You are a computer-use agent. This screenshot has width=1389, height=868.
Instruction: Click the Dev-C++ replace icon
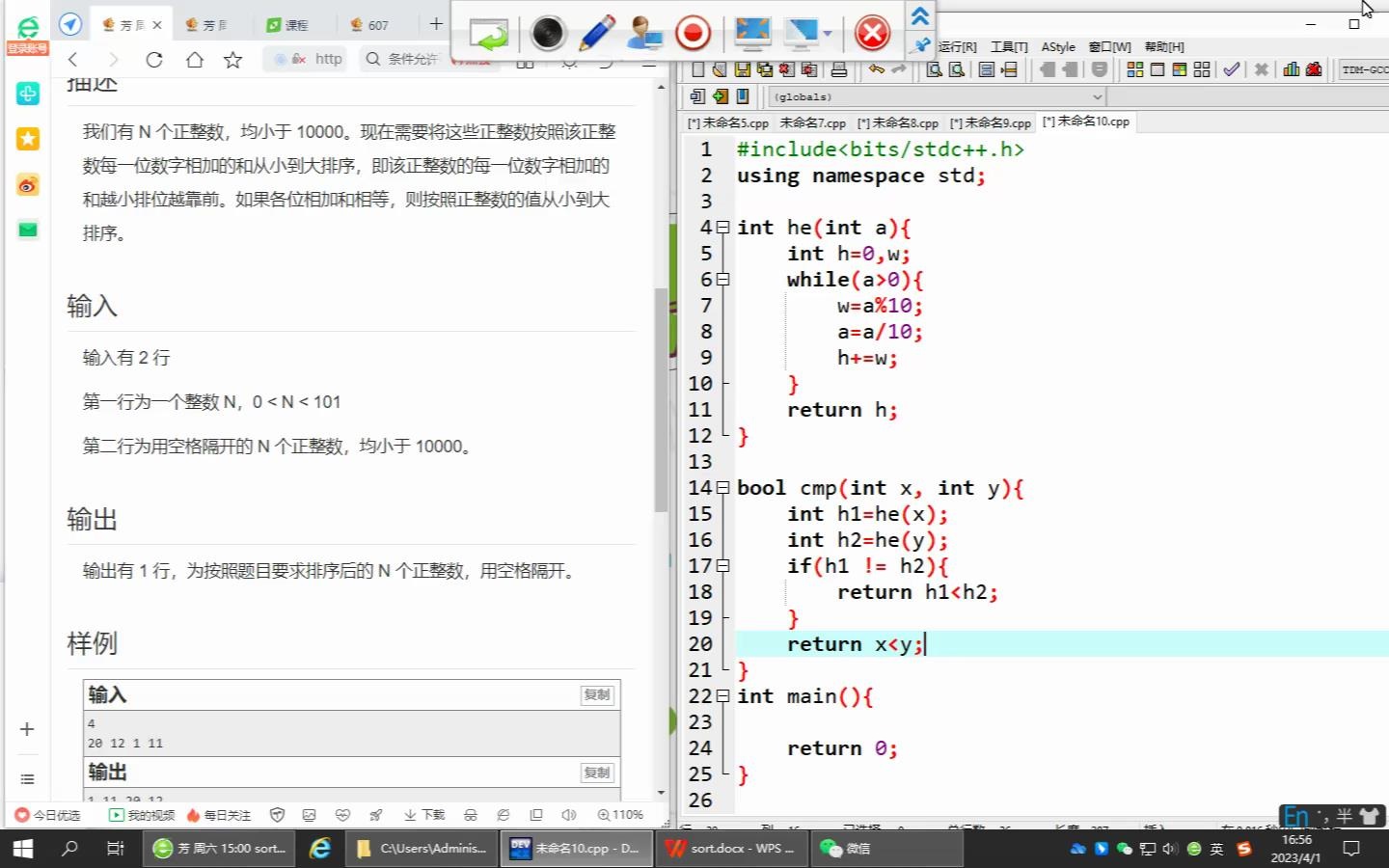tap(957, 69)
